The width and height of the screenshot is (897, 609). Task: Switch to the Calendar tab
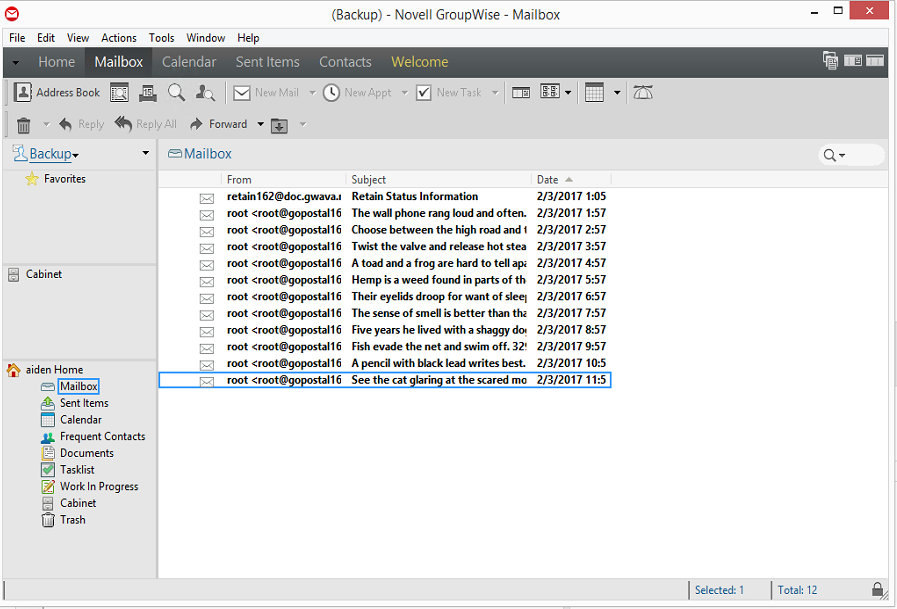pyautogui.click(x=189, y=62)
